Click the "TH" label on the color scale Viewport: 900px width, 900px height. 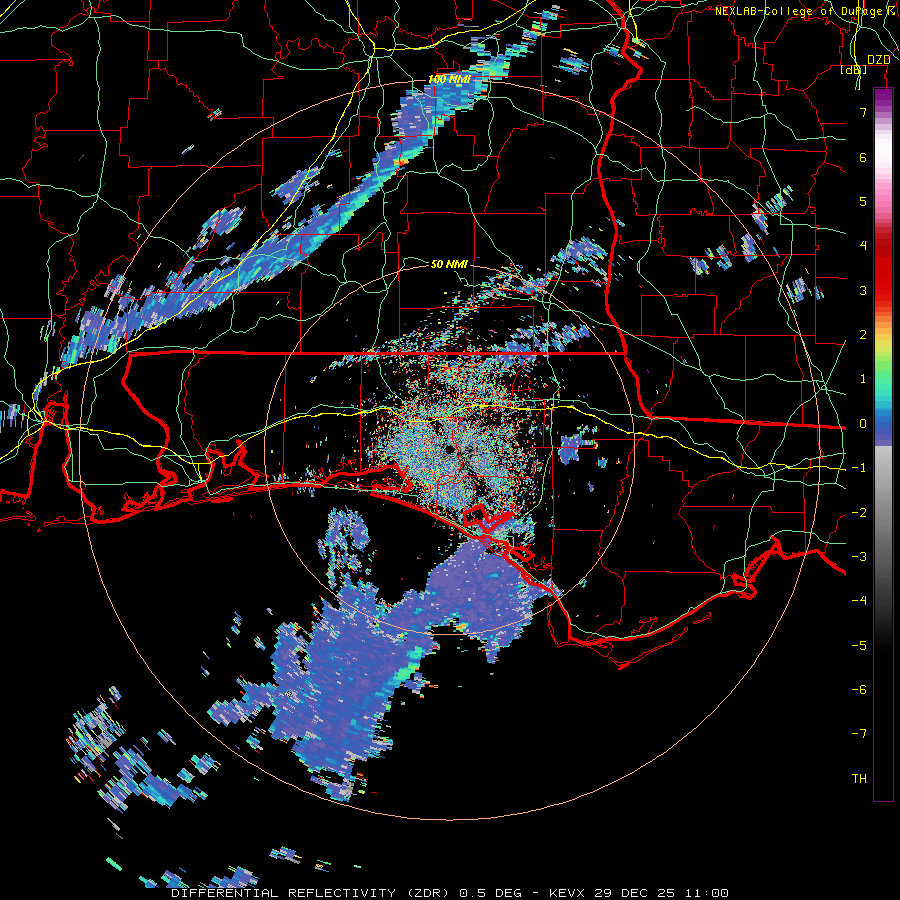(x=859, y=779)
